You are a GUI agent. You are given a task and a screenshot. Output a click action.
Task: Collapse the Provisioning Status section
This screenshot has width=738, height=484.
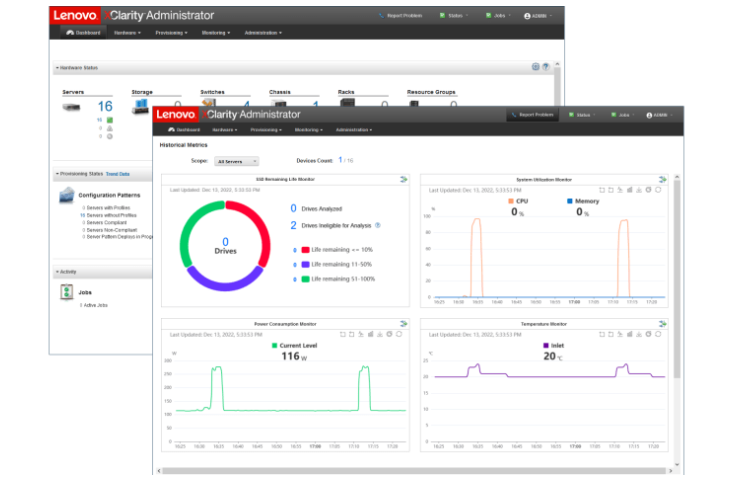pyautogui.click(x=57, y=174)
